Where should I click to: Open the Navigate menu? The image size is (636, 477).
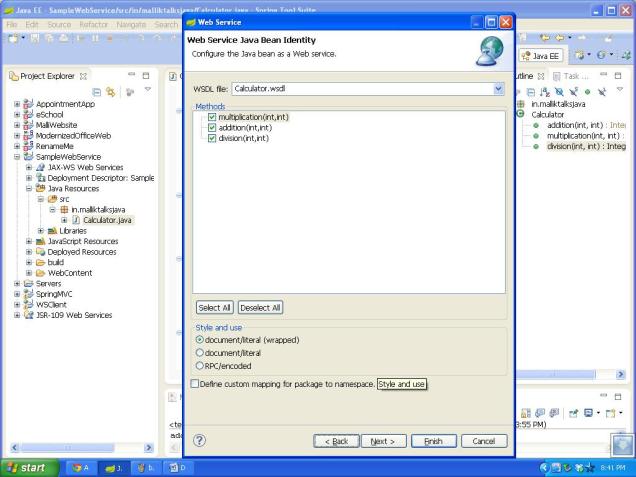131,24
